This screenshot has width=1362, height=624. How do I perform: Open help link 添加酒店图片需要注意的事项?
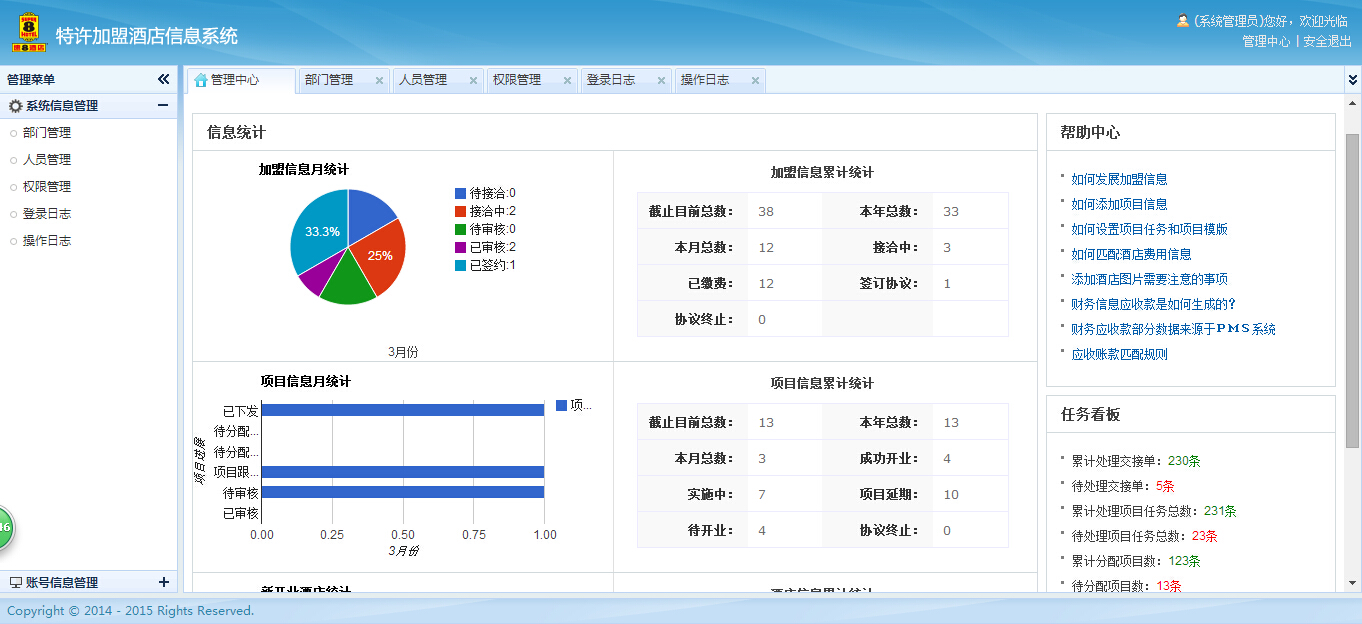(x=1149, y=279)
